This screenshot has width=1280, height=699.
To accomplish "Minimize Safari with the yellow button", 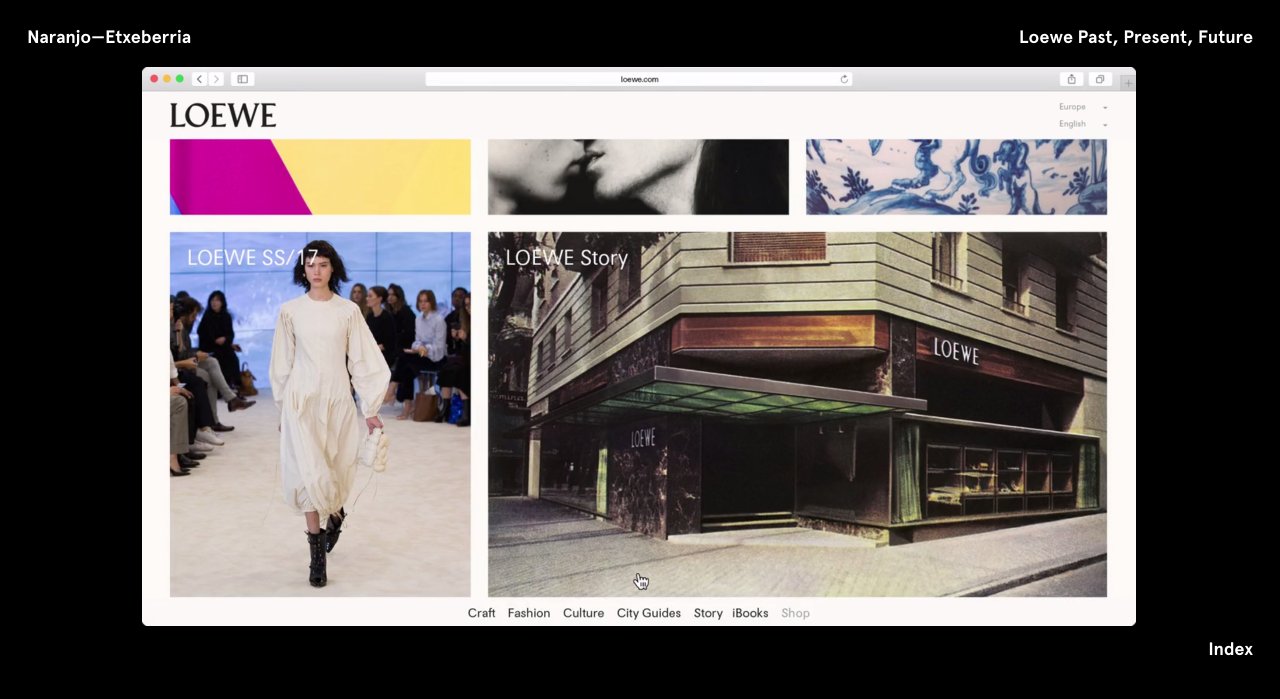I will pos(167,79).
